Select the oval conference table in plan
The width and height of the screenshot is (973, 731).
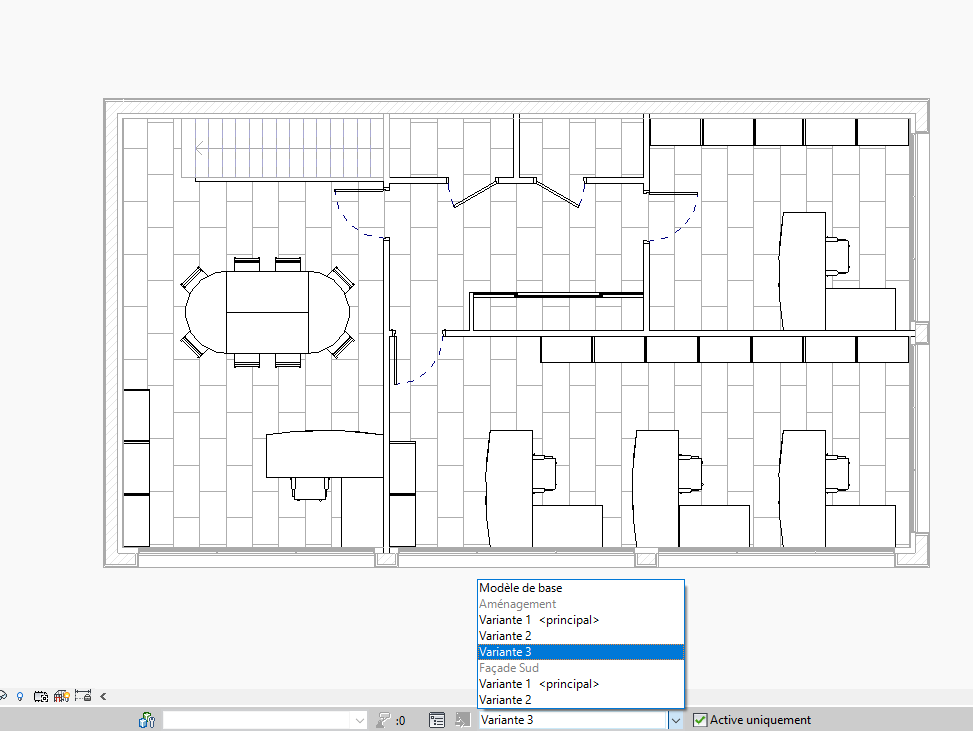pyautogui.click(x=267, y=312)
